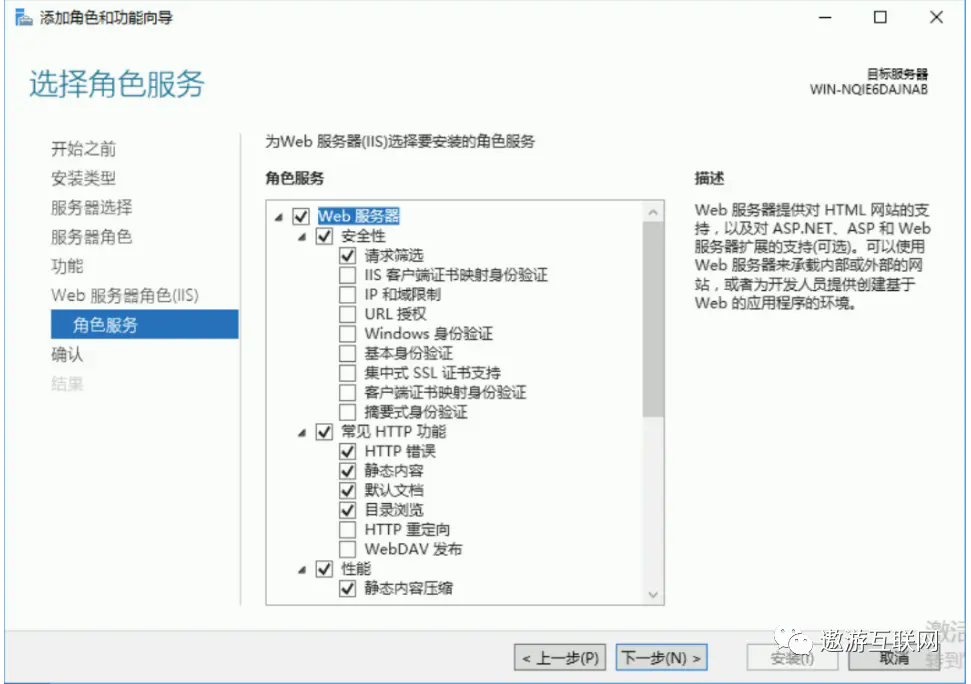
Task: Enable 基本身份验证 service
Action: pyautogui.click(x=347, y=352)
